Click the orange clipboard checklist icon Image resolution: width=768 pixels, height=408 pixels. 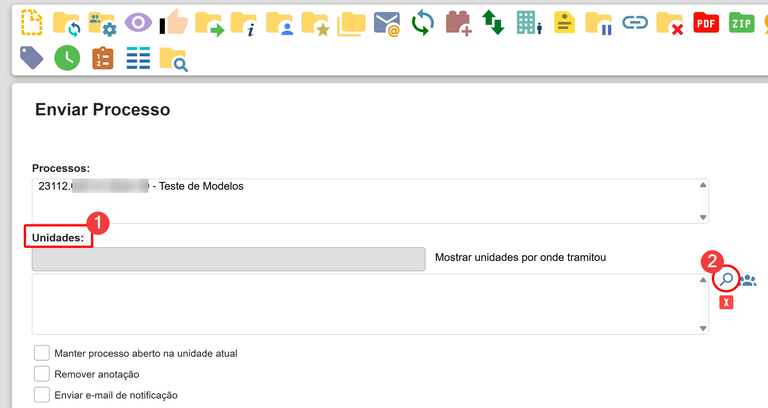pos(103,58)
